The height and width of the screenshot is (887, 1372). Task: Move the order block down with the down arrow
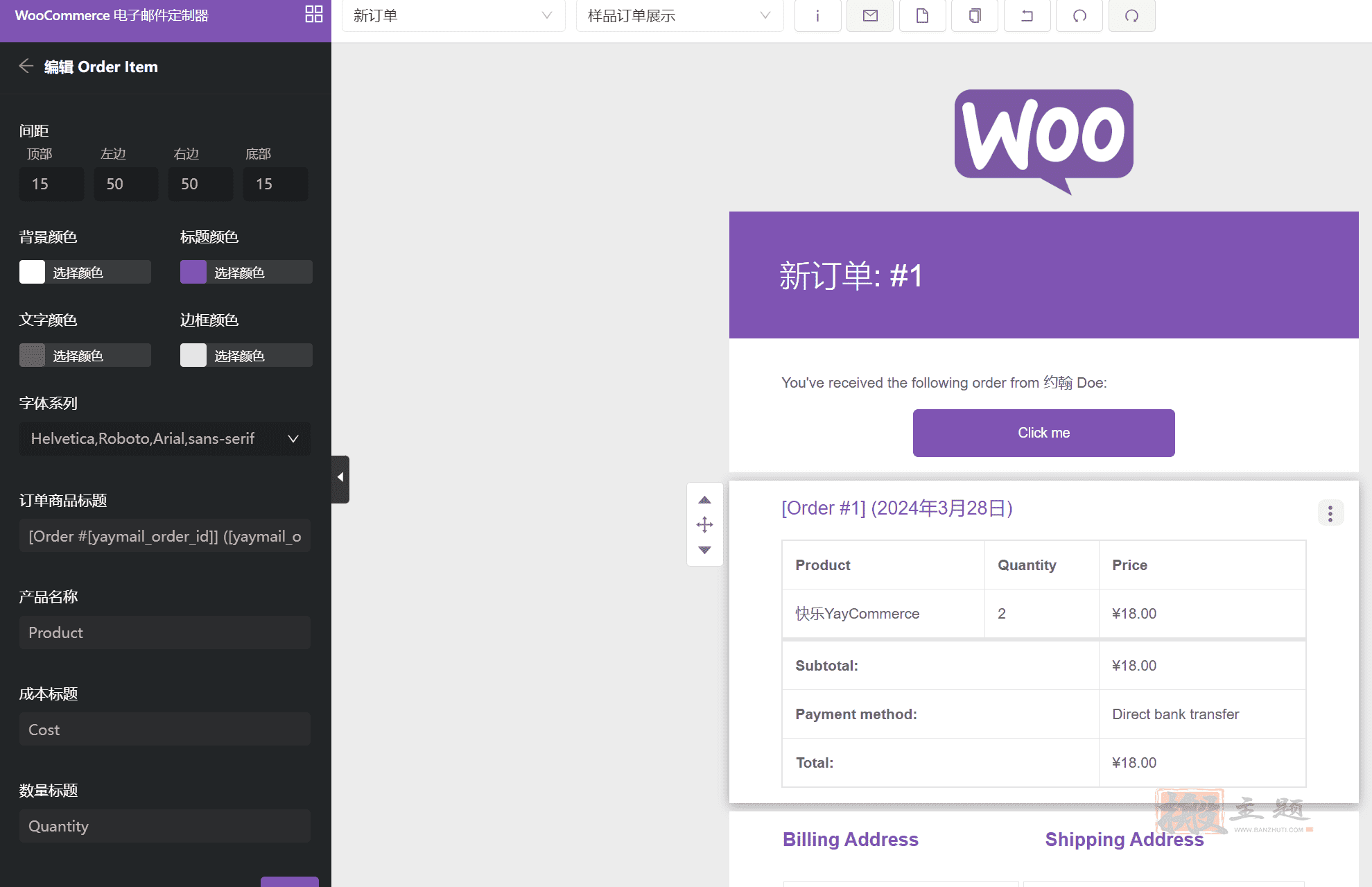click(705, 550)
